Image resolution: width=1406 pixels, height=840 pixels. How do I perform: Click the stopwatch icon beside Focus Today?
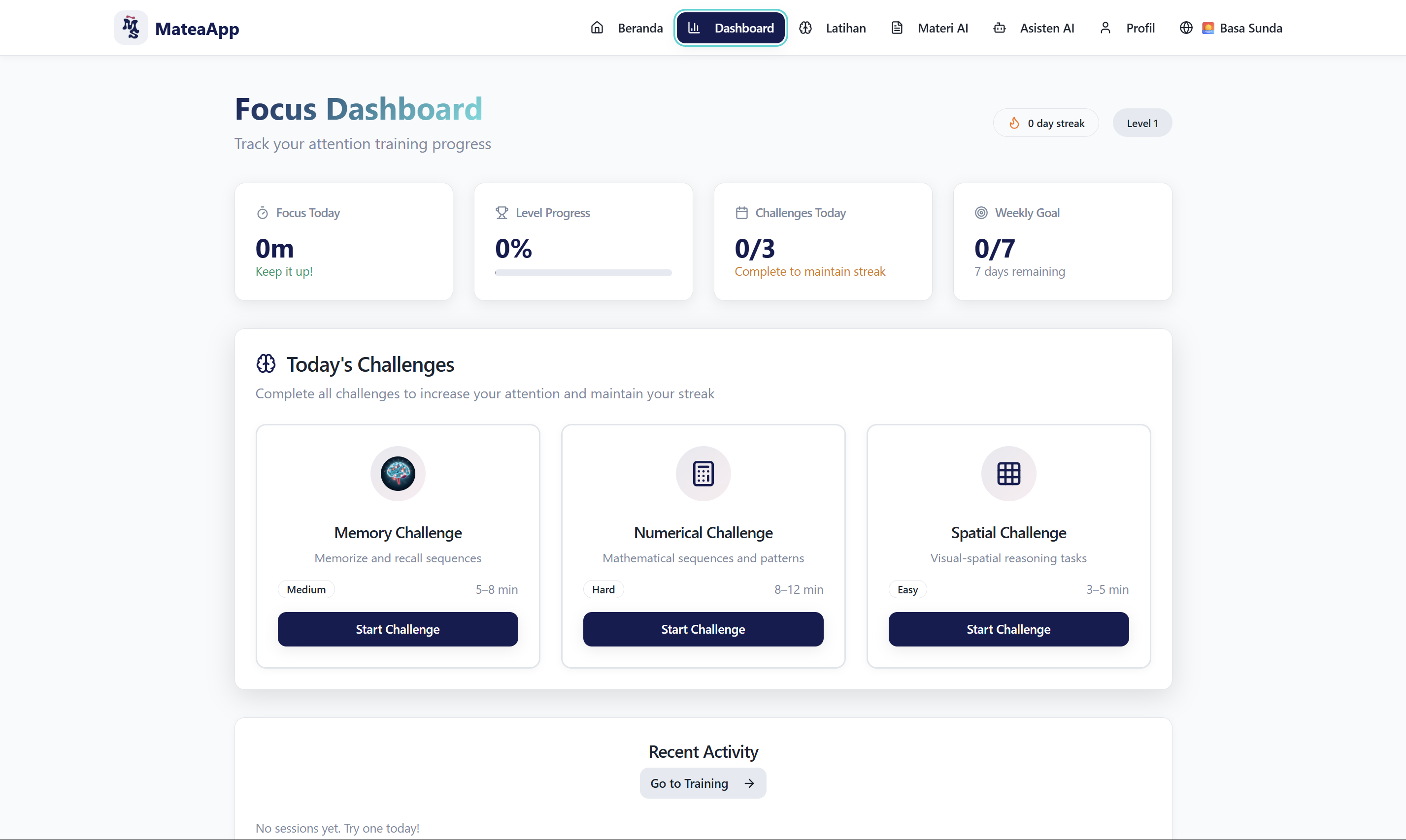pos(262,213)
